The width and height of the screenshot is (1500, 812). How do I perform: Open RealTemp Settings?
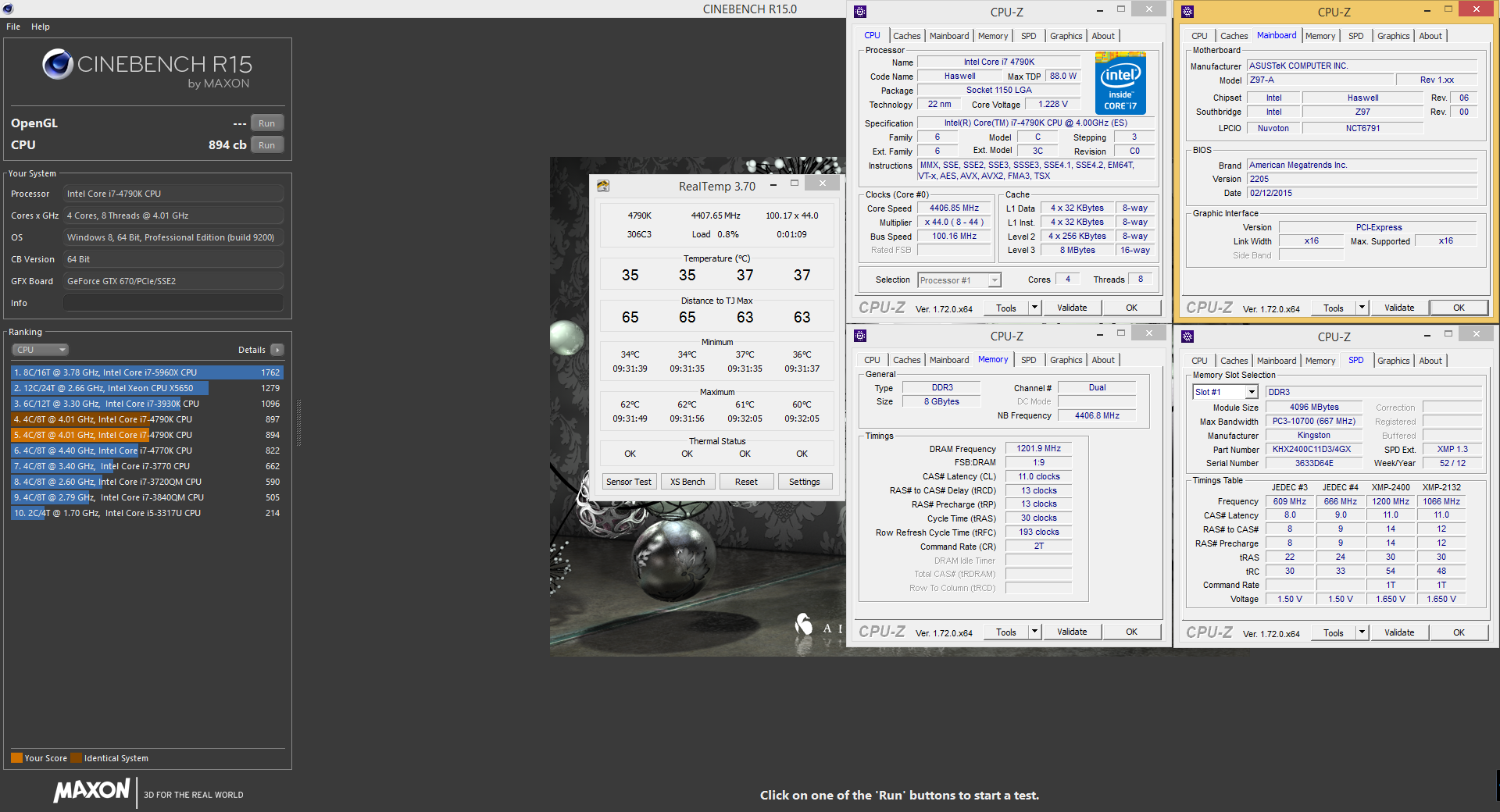pyautogui.click(x=805, y=482)
